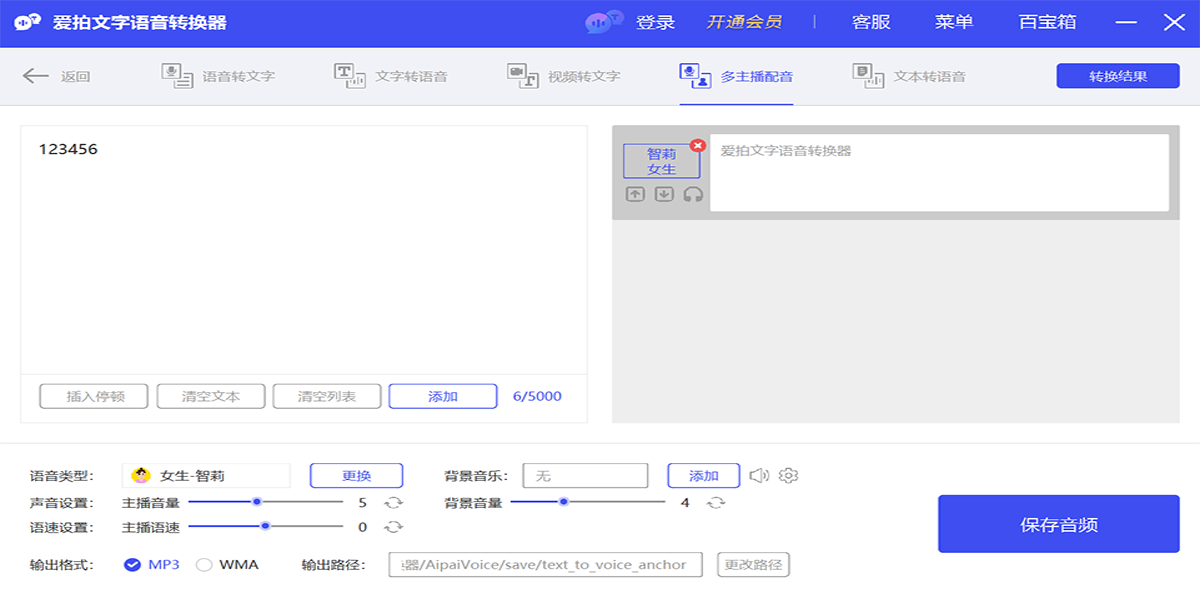
Task: Open background music settings gear
Action: (x=788, y=475)
